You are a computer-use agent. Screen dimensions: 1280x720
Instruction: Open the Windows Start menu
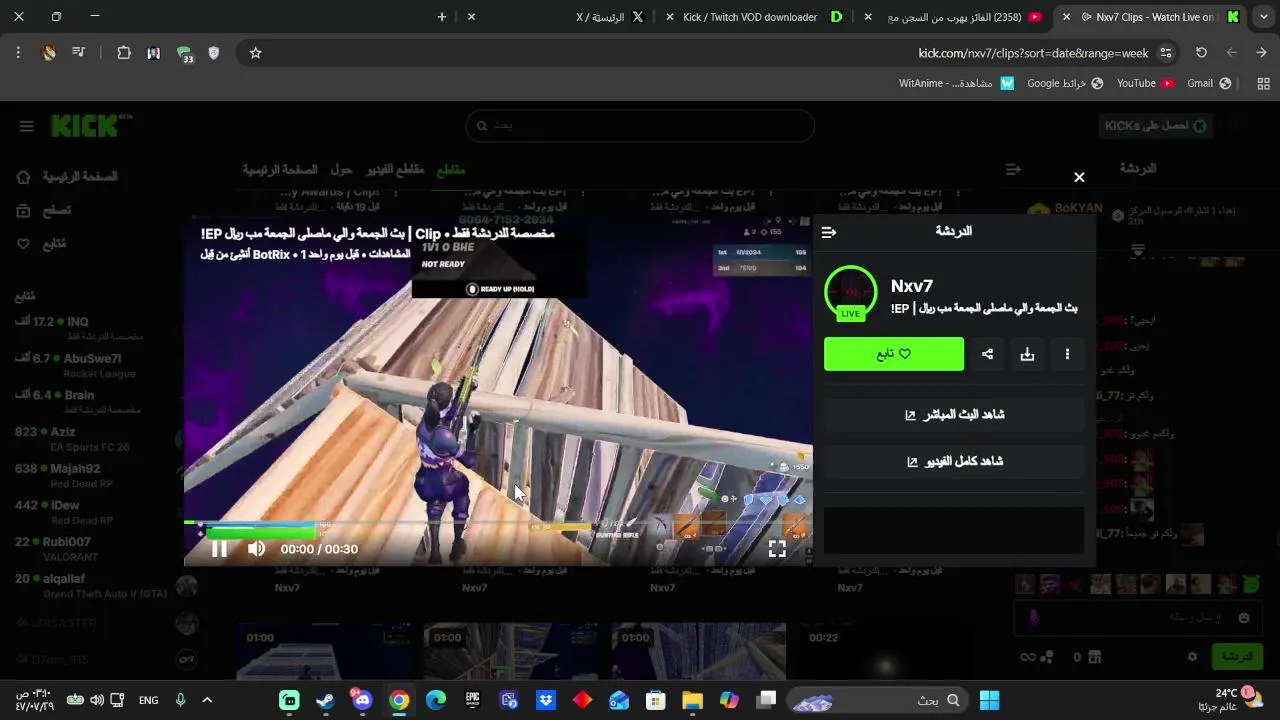pos(989,700)
